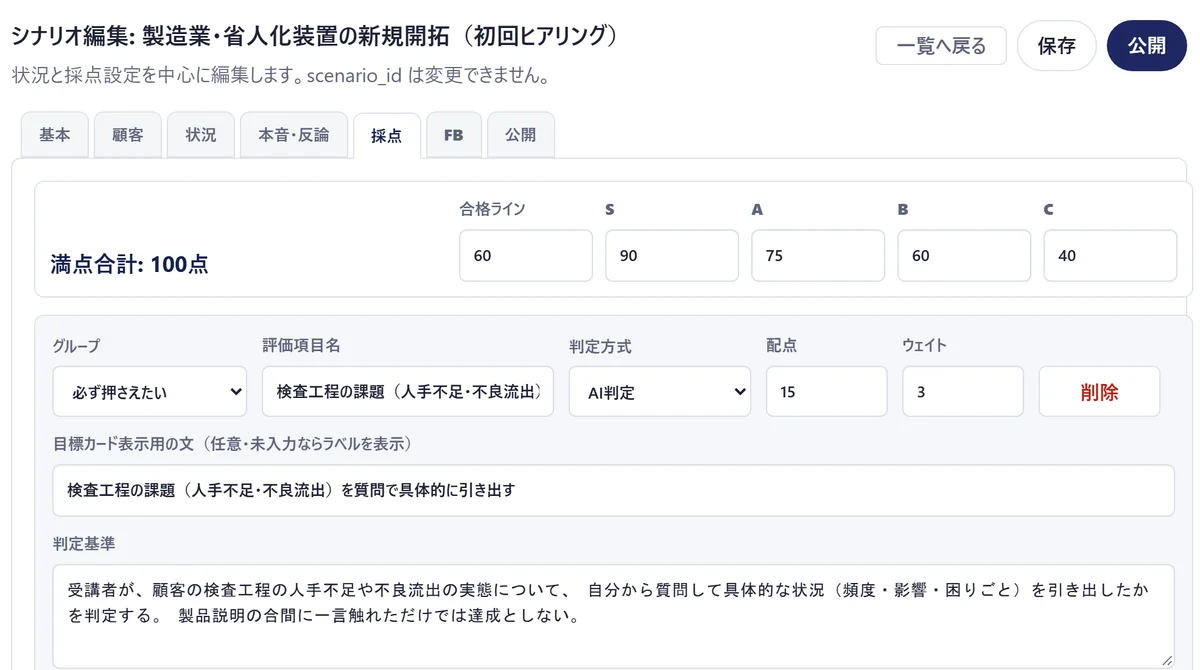
Task: Open the FB tab
Action: click(x=454, y=135)
